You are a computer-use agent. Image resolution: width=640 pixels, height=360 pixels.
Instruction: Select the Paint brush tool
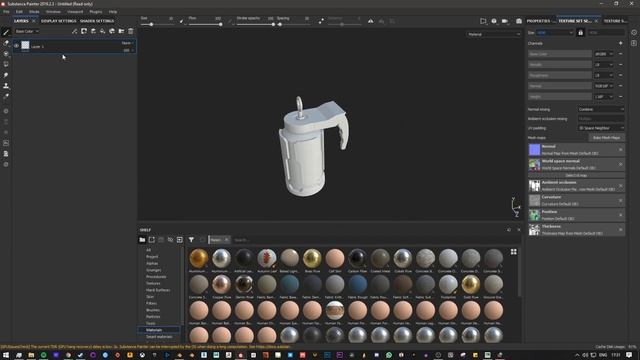point(6,32)
